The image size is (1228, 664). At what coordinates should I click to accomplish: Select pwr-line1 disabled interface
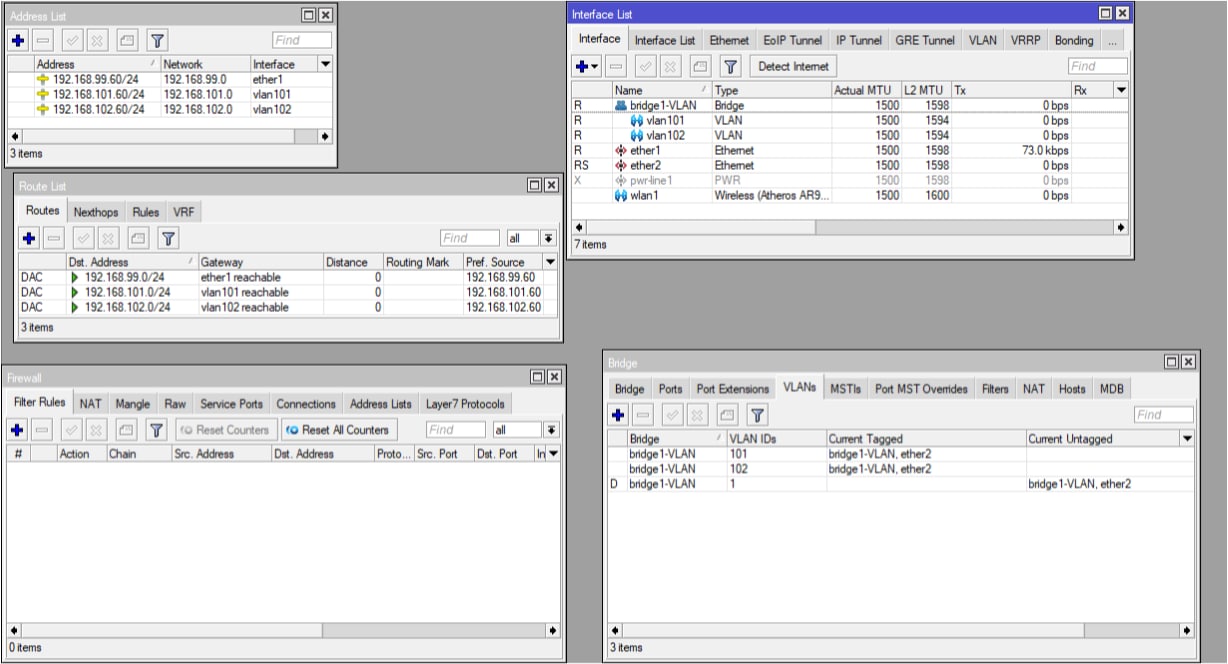pos(850,181)
